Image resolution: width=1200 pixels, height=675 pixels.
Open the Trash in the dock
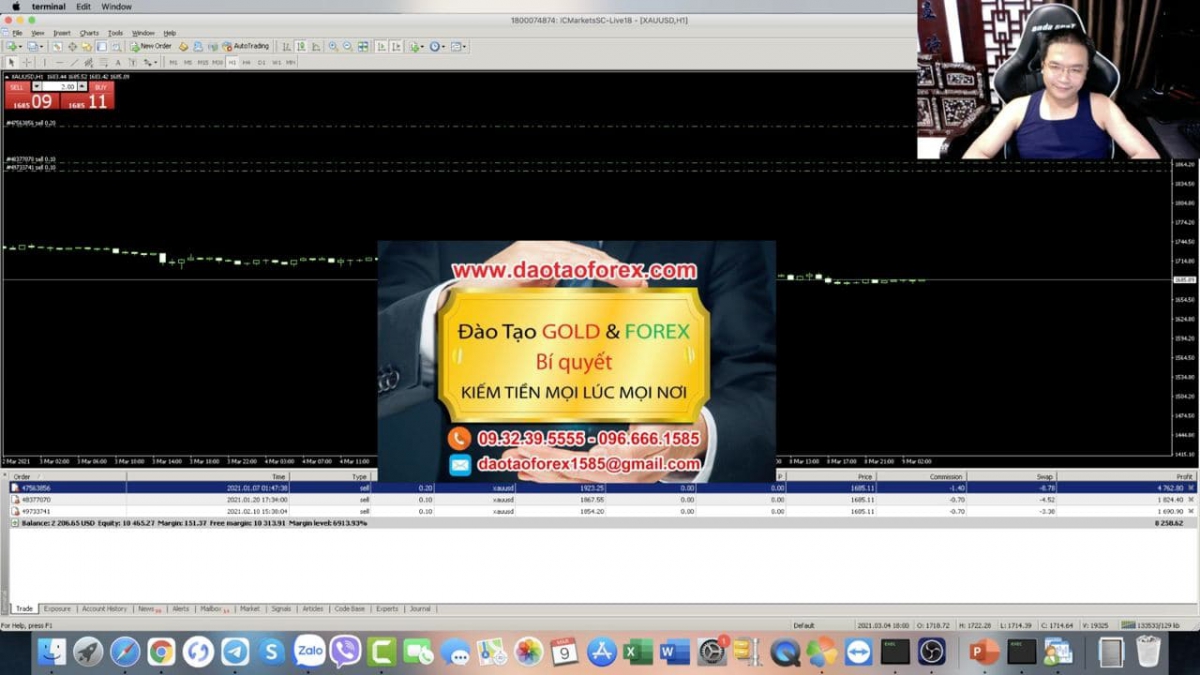point(1148,652)
